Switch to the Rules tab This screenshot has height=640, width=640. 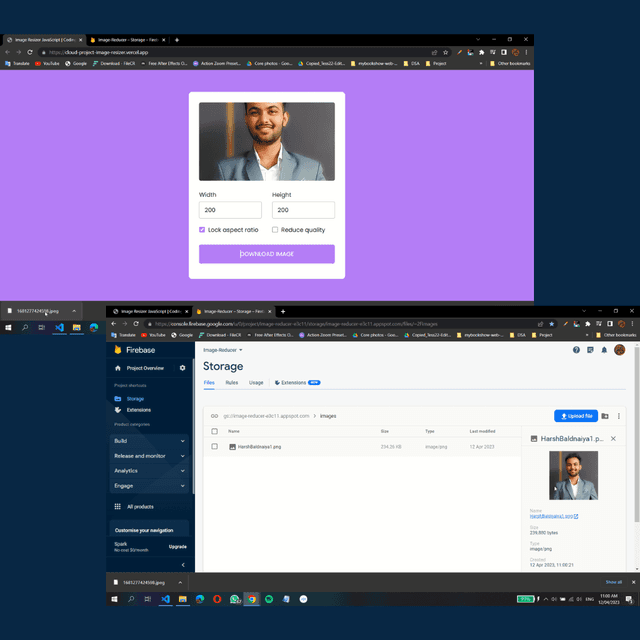231,383
